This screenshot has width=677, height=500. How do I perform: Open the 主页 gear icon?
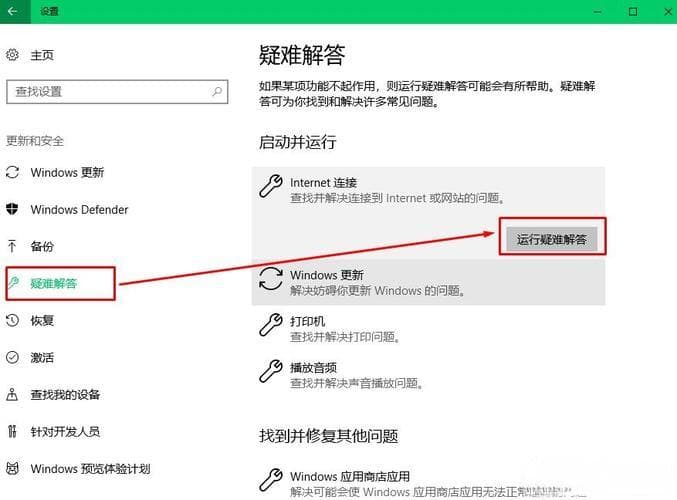(x=12, y=55)
